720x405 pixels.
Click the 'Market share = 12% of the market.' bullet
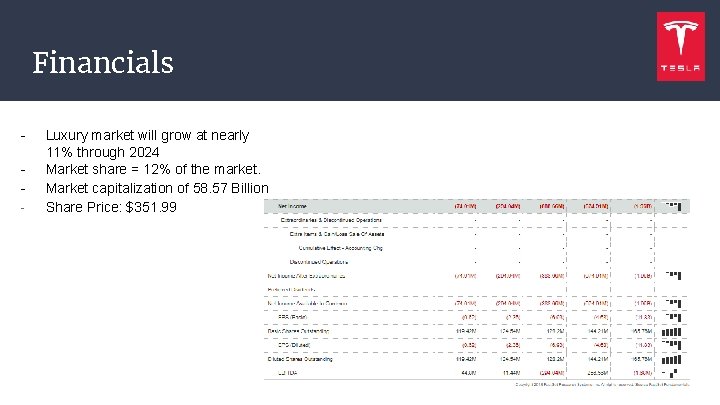[x=153, y=169]
